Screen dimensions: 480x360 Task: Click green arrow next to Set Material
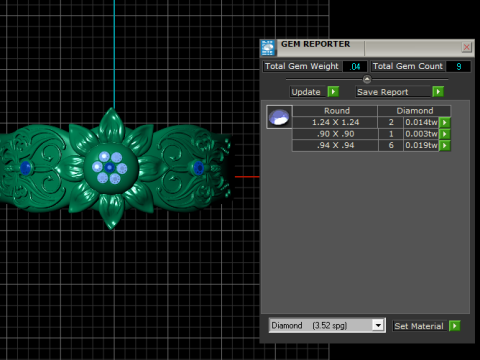tap(454, 326)
